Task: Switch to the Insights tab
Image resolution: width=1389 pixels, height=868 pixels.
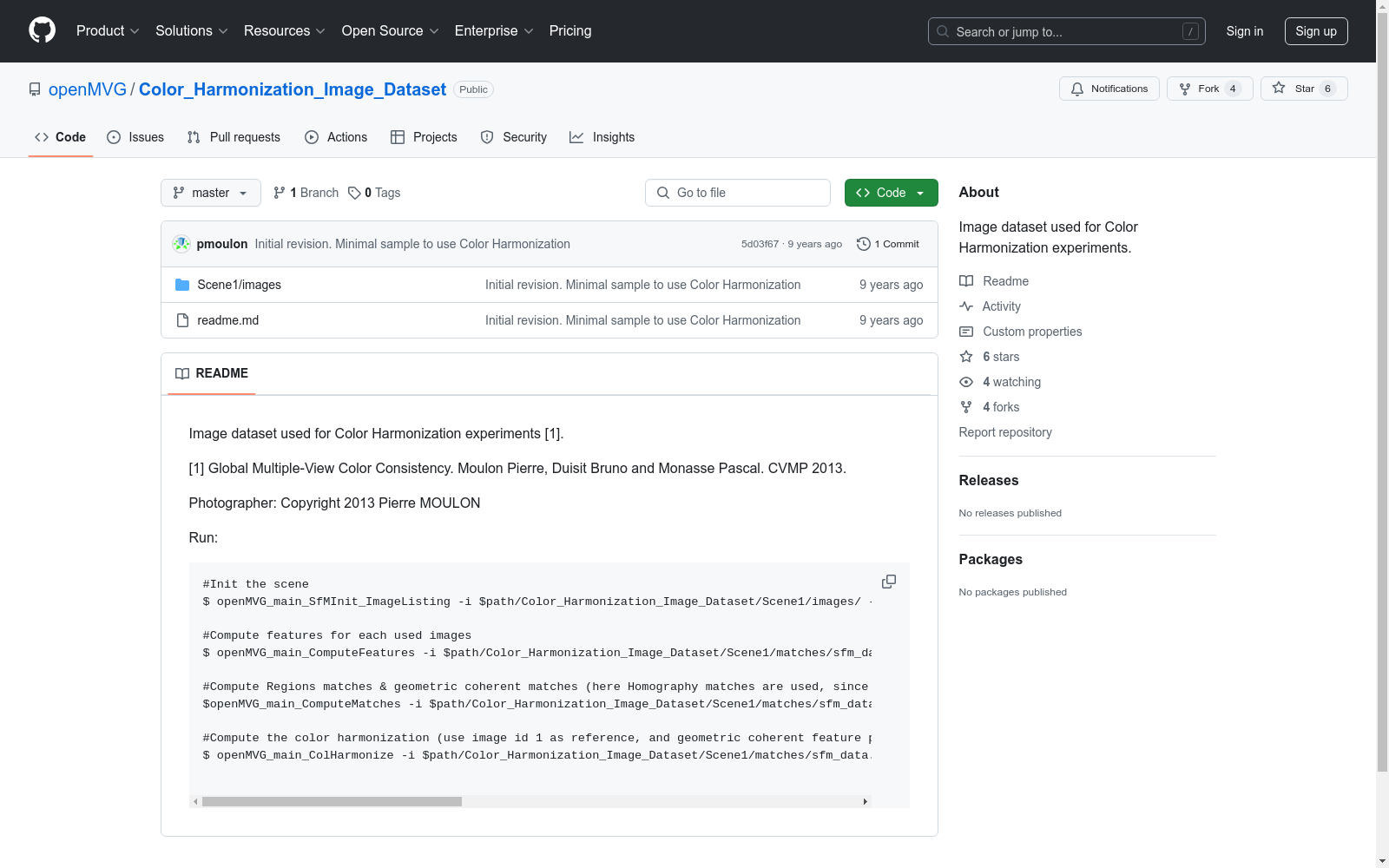Action: click(x=602, y=137)
